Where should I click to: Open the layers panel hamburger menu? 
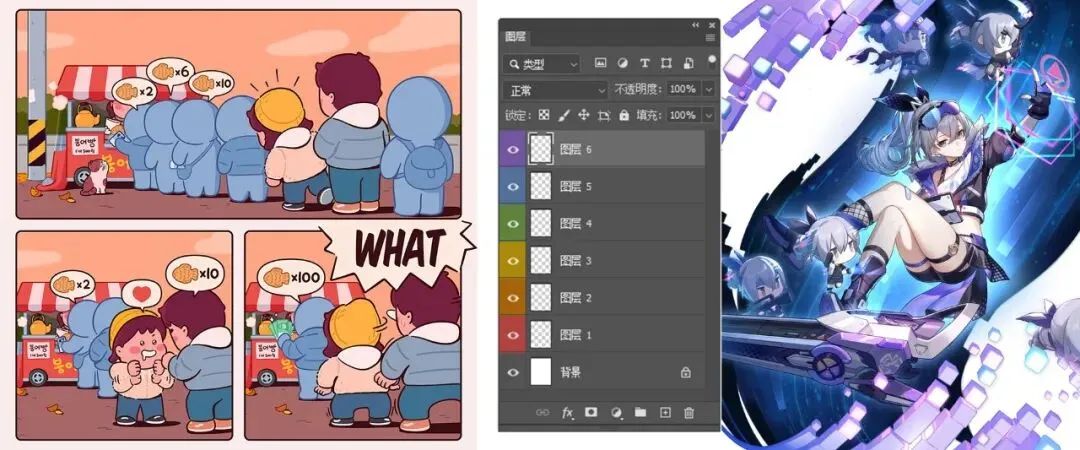pos(710,37)
